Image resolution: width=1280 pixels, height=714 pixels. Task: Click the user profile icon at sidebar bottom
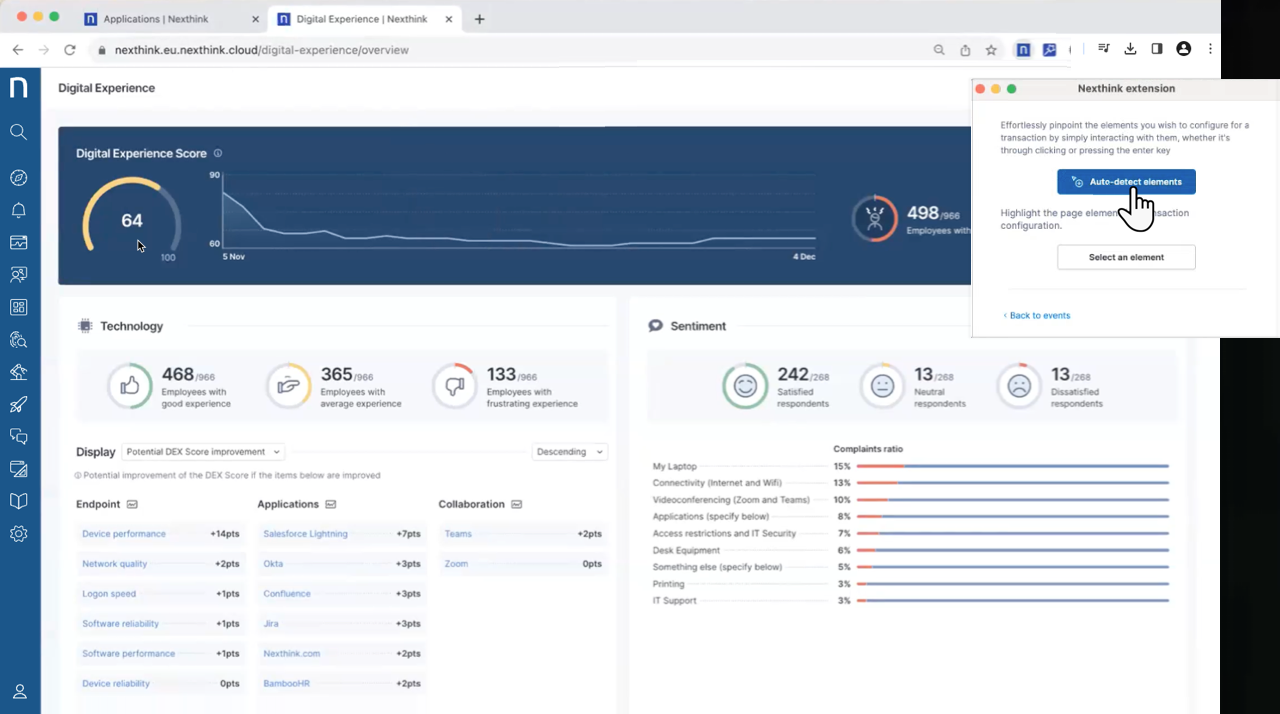(19, 691)
